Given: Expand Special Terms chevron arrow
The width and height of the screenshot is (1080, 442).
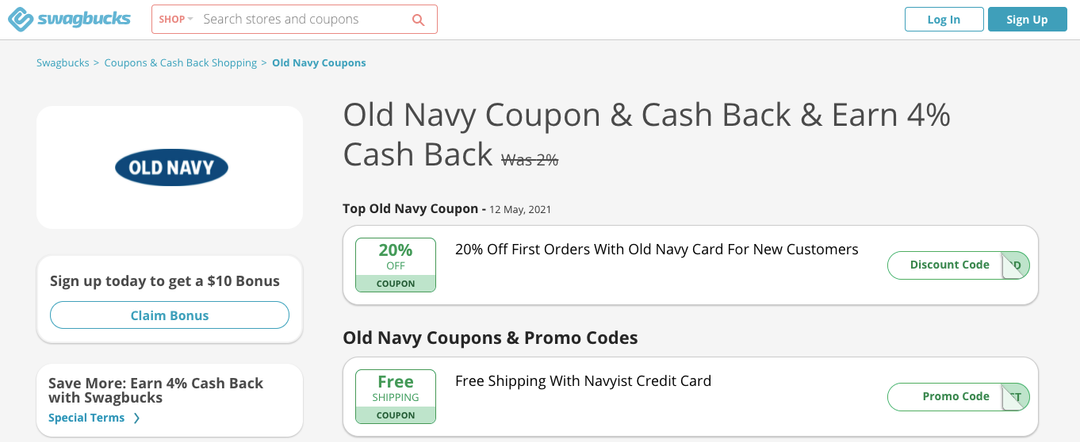Looking at the screenshot, I should coord(136,418).
